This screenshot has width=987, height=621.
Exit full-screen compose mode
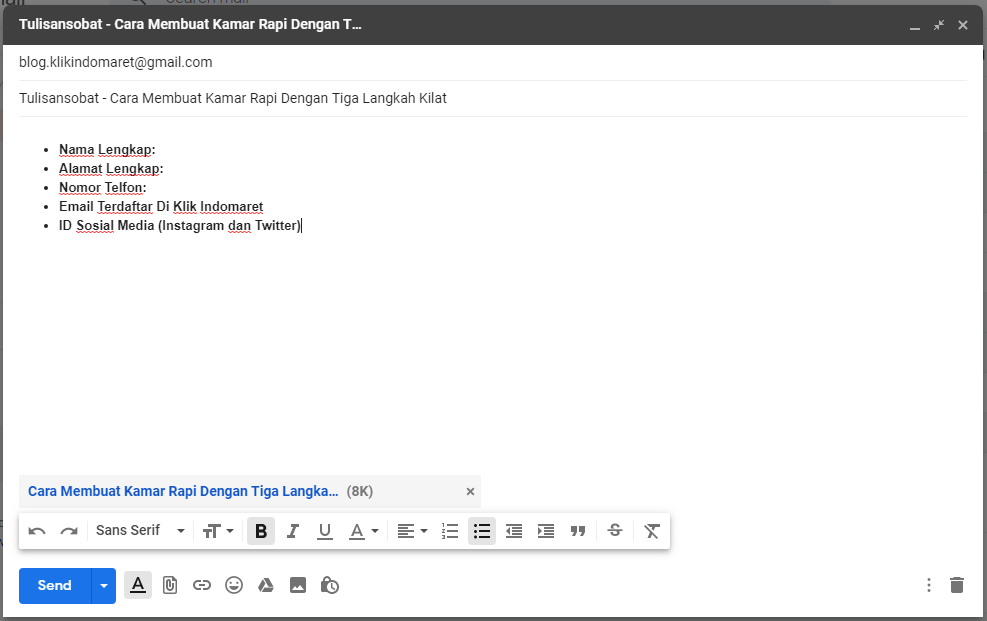[x=939, y=25]
